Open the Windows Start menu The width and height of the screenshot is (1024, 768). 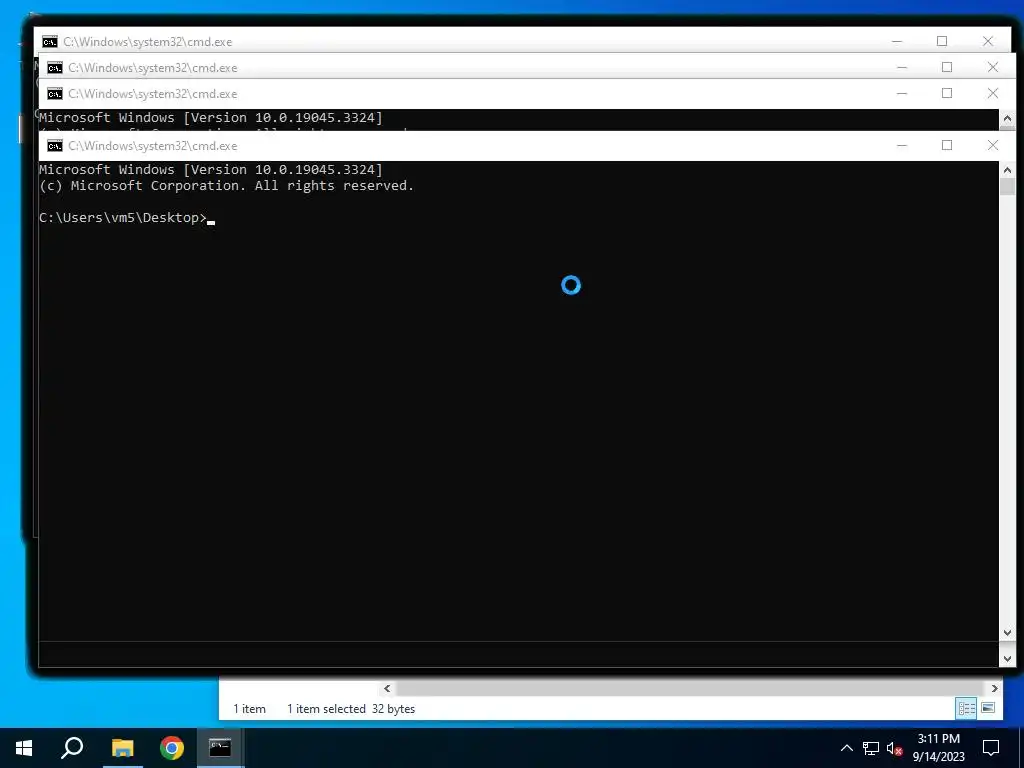pos(24,748)
